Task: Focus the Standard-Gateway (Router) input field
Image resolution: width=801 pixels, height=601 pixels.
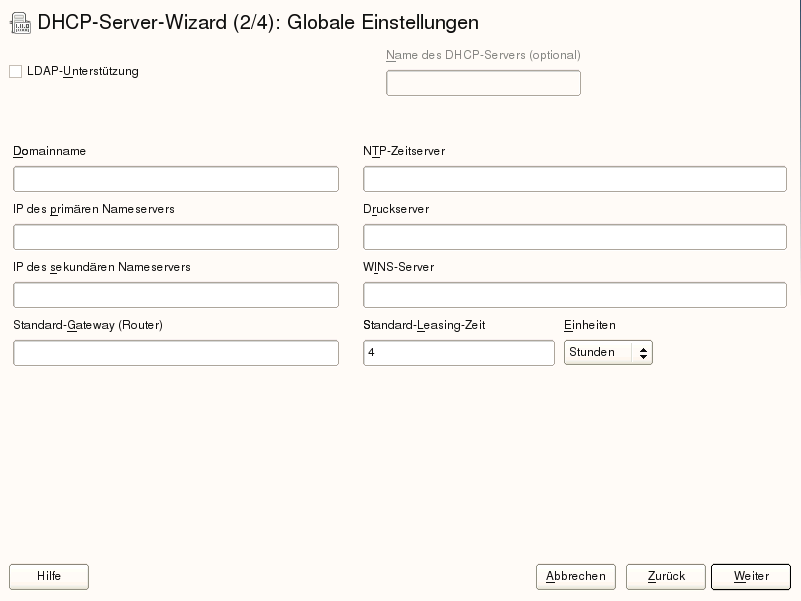Action: pos(176,353)
